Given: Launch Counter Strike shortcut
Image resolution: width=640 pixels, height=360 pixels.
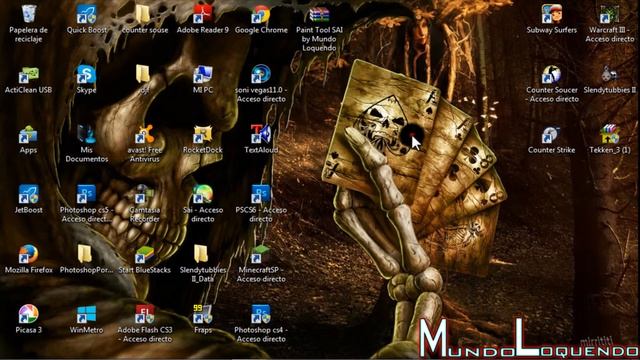Looking at the screenshot, I should 551,135.
